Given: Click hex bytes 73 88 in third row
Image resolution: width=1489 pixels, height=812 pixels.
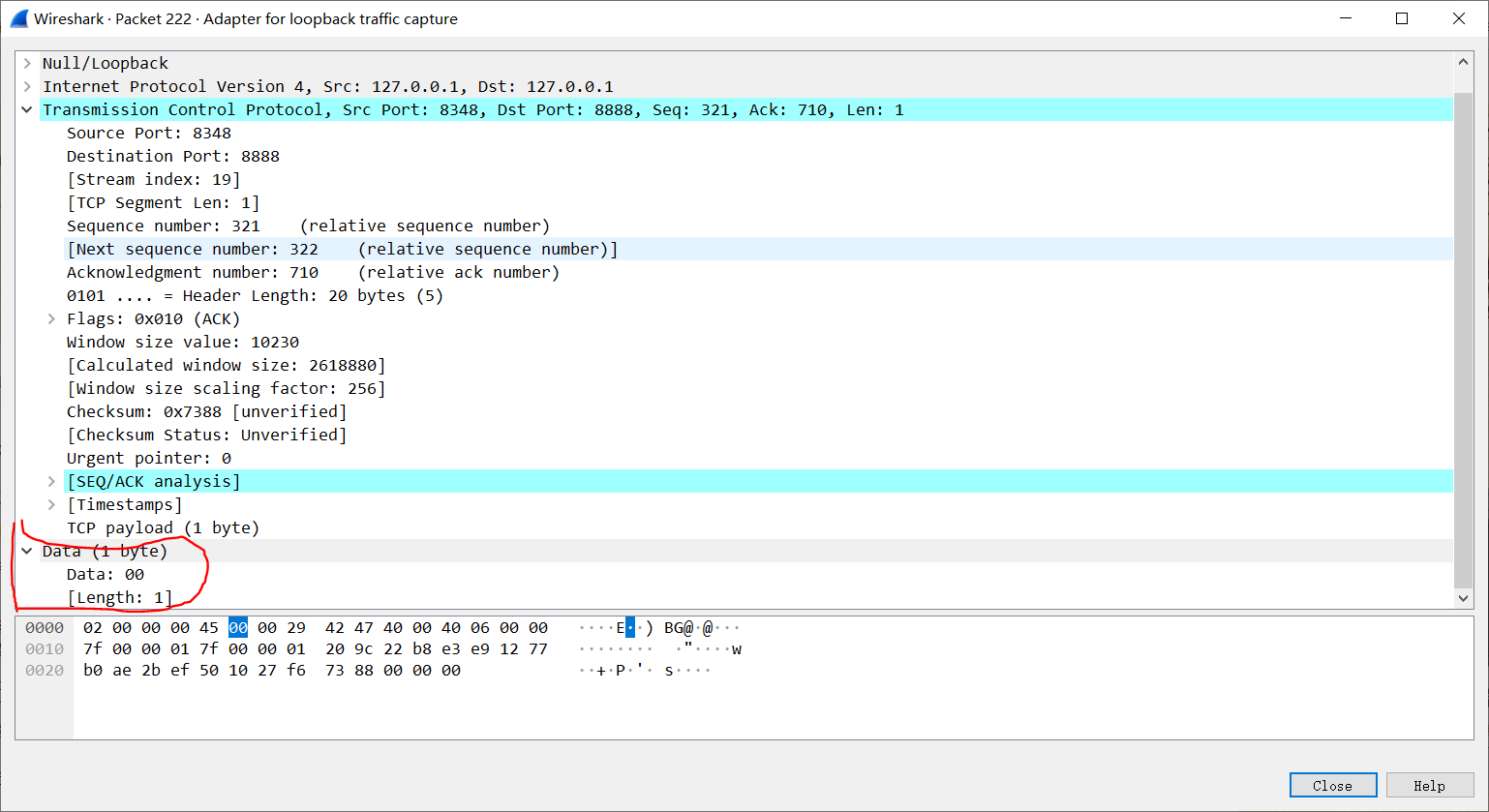Looking at the screenshot, I should 349,670.
